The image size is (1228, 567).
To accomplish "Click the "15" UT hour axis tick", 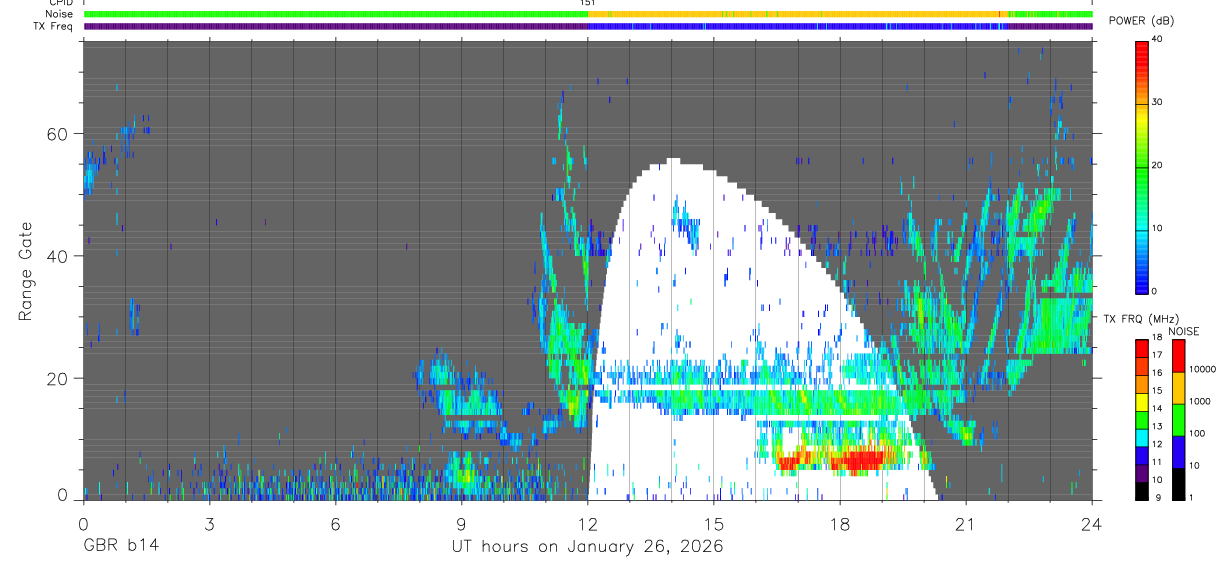I will [x=714, y=523].
